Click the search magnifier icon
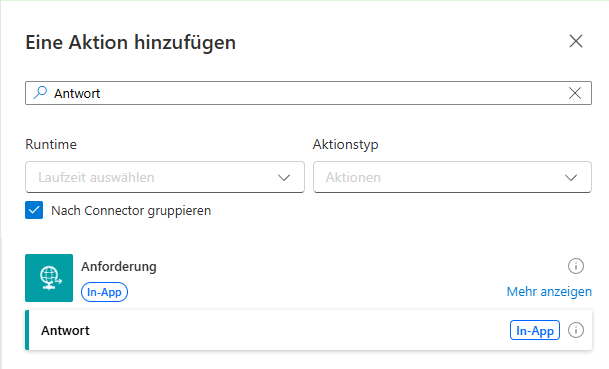 40,93
